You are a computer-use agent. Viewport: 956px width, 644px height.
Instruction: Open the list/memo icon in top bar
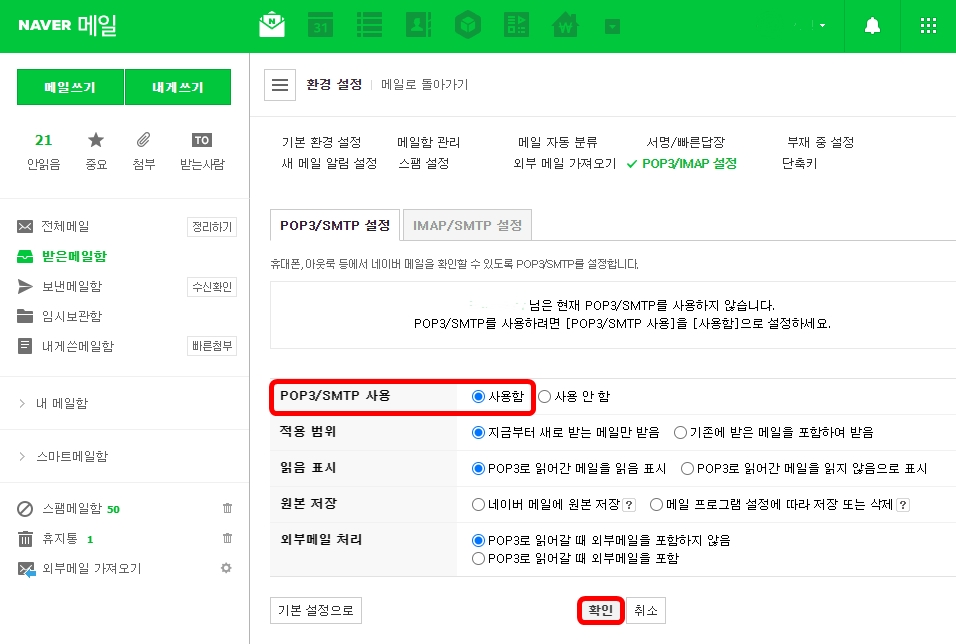pos(369,25)
